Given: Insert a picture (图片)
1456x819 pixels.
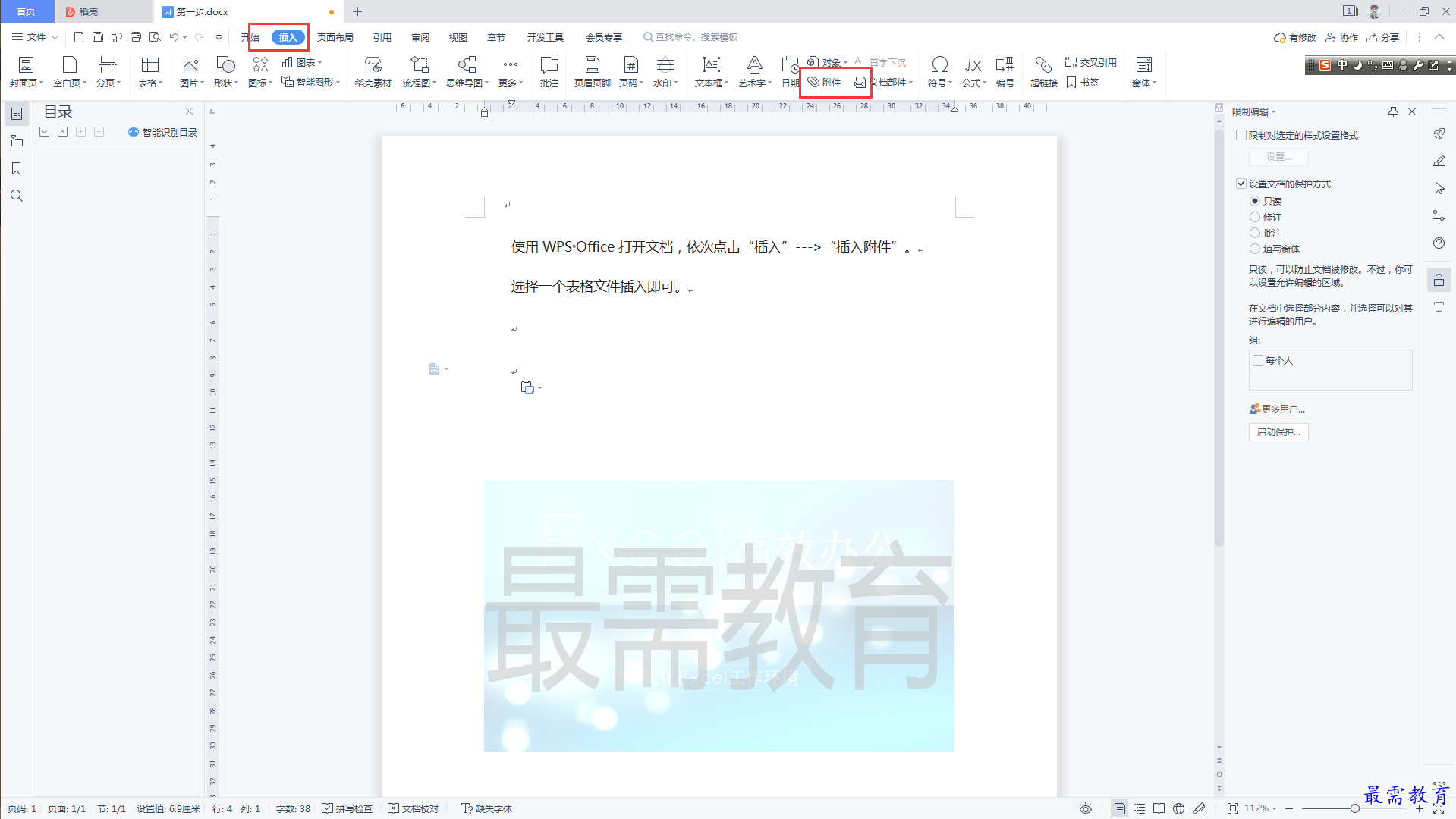Looking at the screenshot, I should click(x=191, y=72).
